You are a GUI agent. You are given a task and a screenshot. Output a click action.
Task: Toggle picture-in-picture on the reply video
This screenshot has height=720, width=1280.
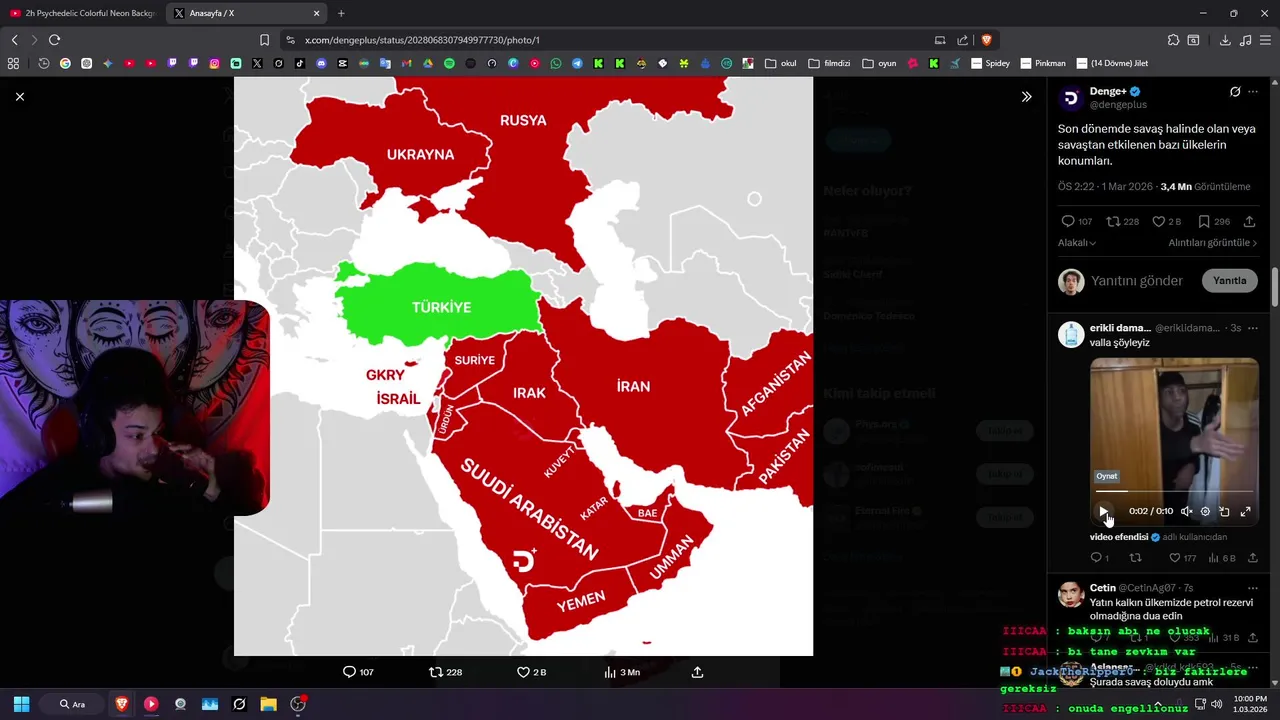click(x=1224, y=511)
